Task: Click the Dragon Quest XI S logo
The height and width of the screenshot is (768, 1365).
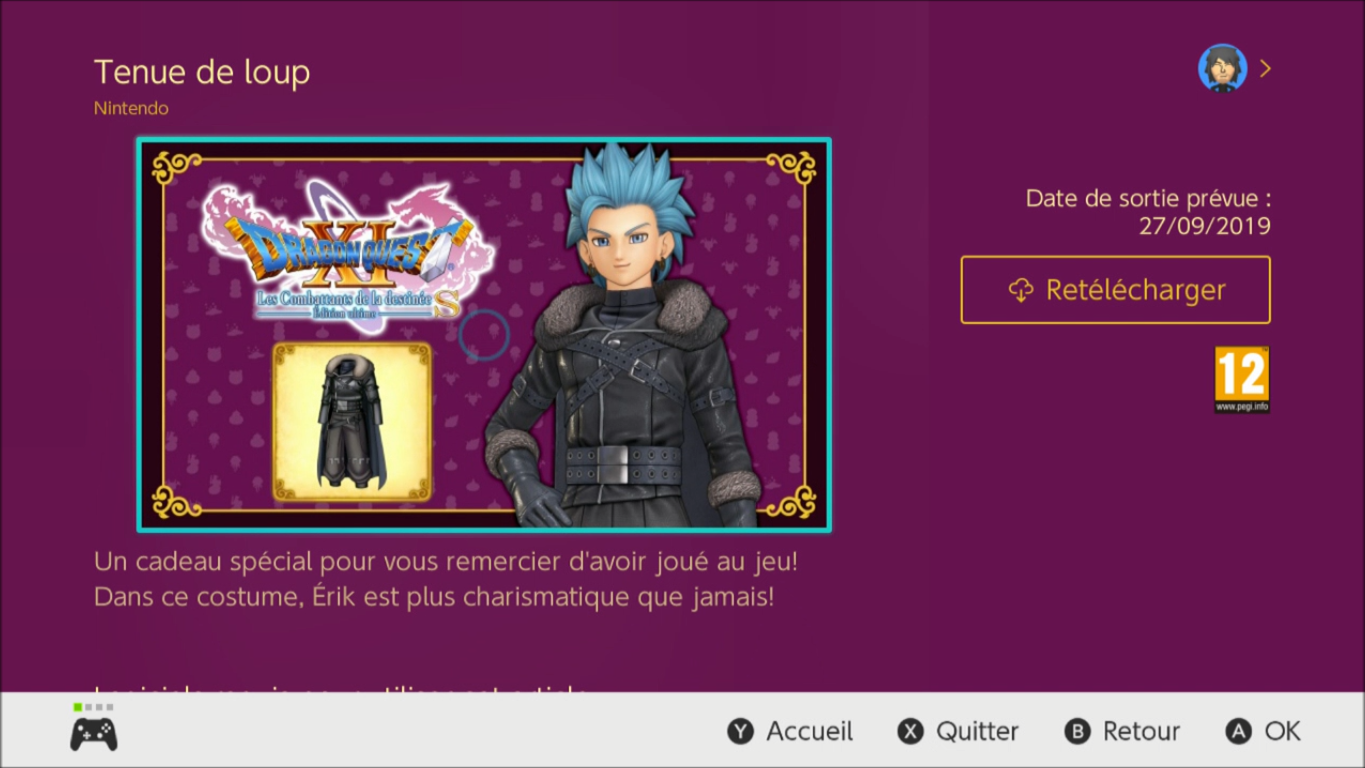Action: point(348,250)
